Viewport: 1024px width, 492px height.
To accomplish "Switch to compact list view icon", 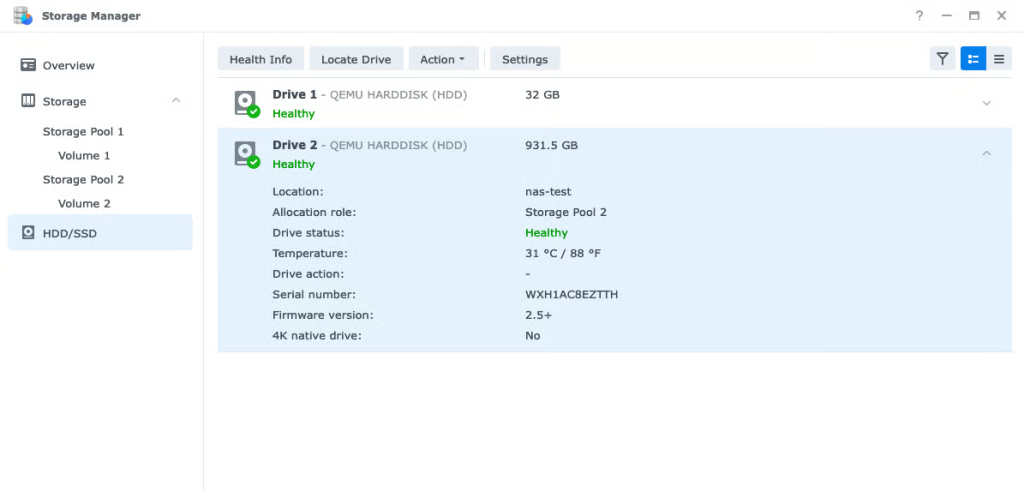I will [999, 59].
